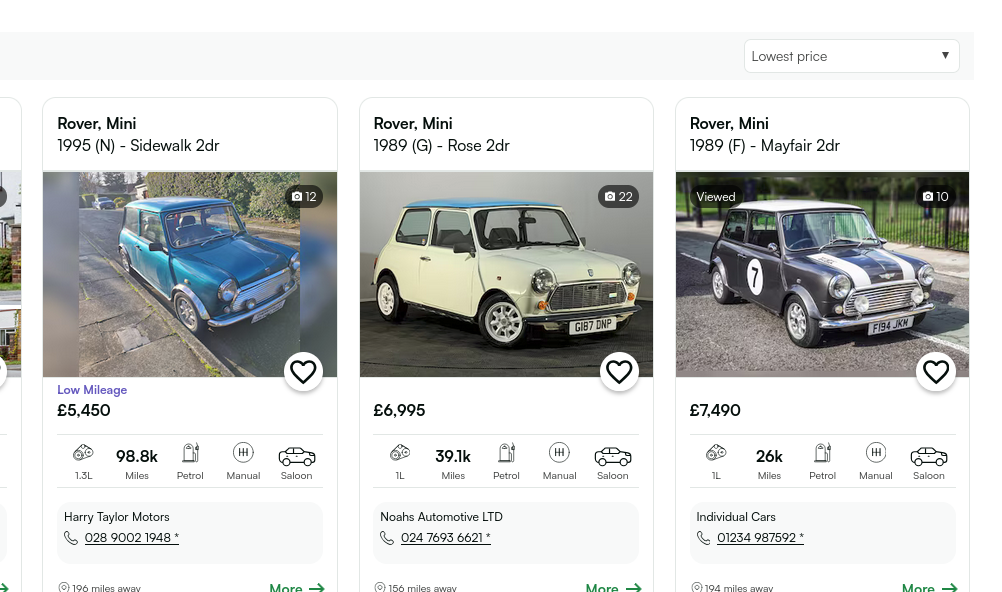Click the Harry Taylor Motors dealer name
The image size is (1002, 592).
pyautogui.click(x=116, y=517)
